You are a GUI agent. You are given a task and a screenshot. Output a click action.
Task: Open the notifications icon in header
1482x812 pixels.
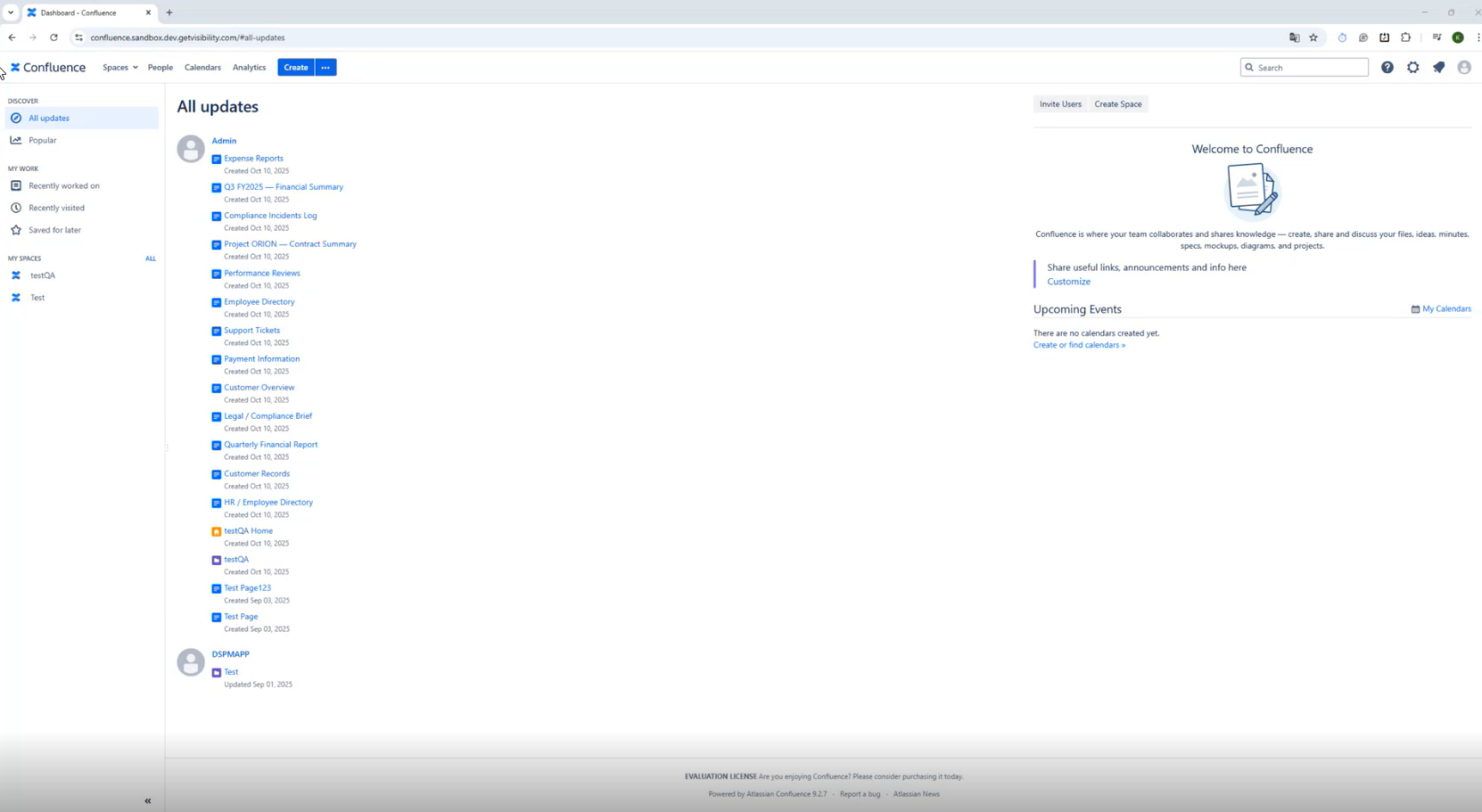coord(1438,68)
